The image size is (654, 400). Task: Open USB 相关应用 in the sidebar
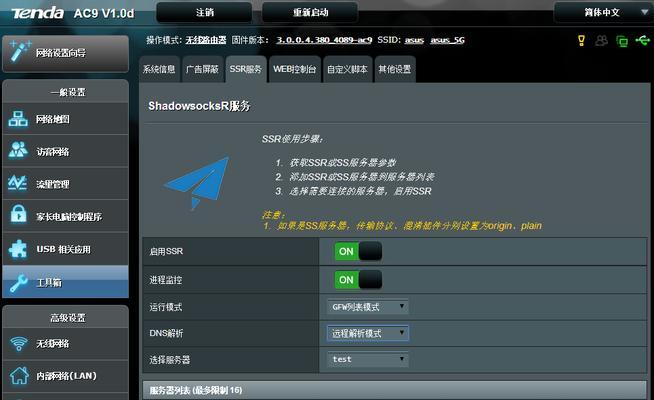tap(65, 249)
